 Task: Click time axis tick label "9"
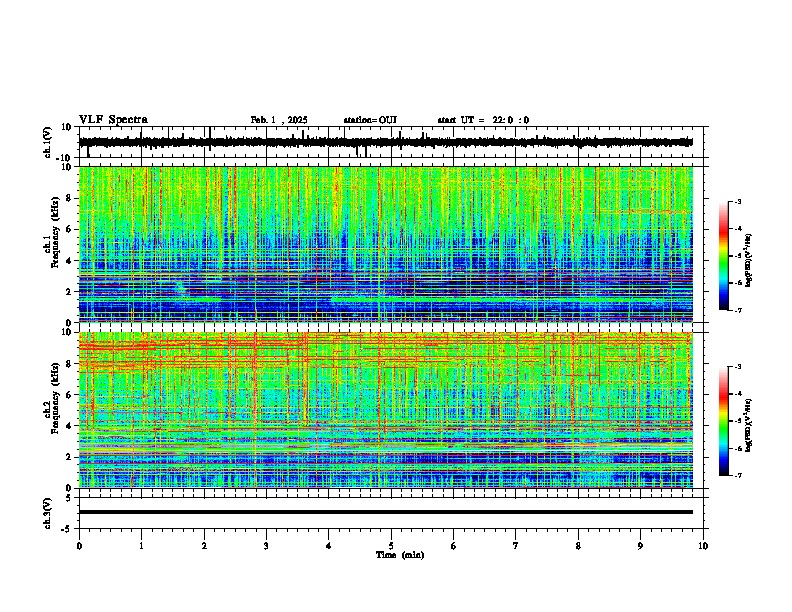(x=640, y=546)
